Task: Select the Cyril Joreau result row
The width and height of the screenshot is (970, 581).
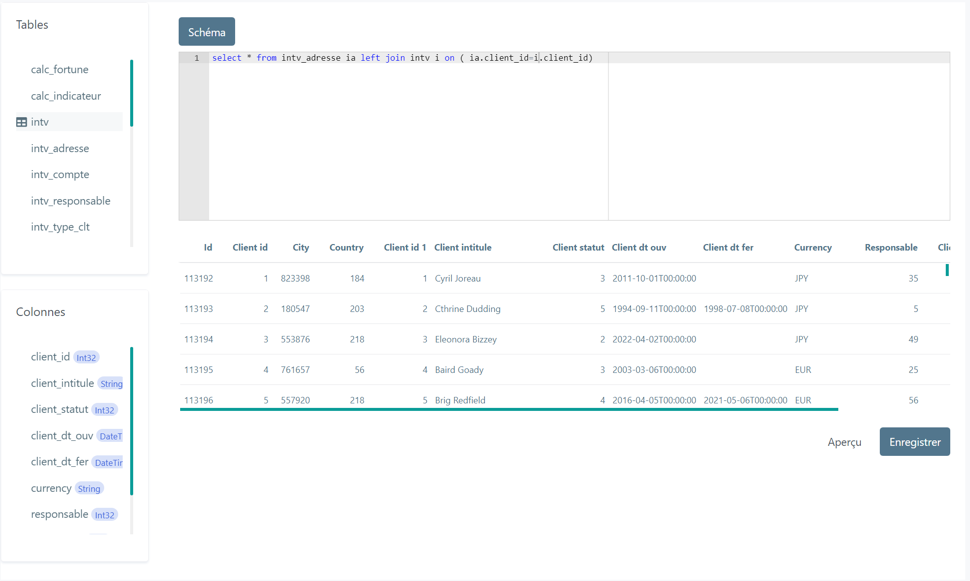Action: 564,278
